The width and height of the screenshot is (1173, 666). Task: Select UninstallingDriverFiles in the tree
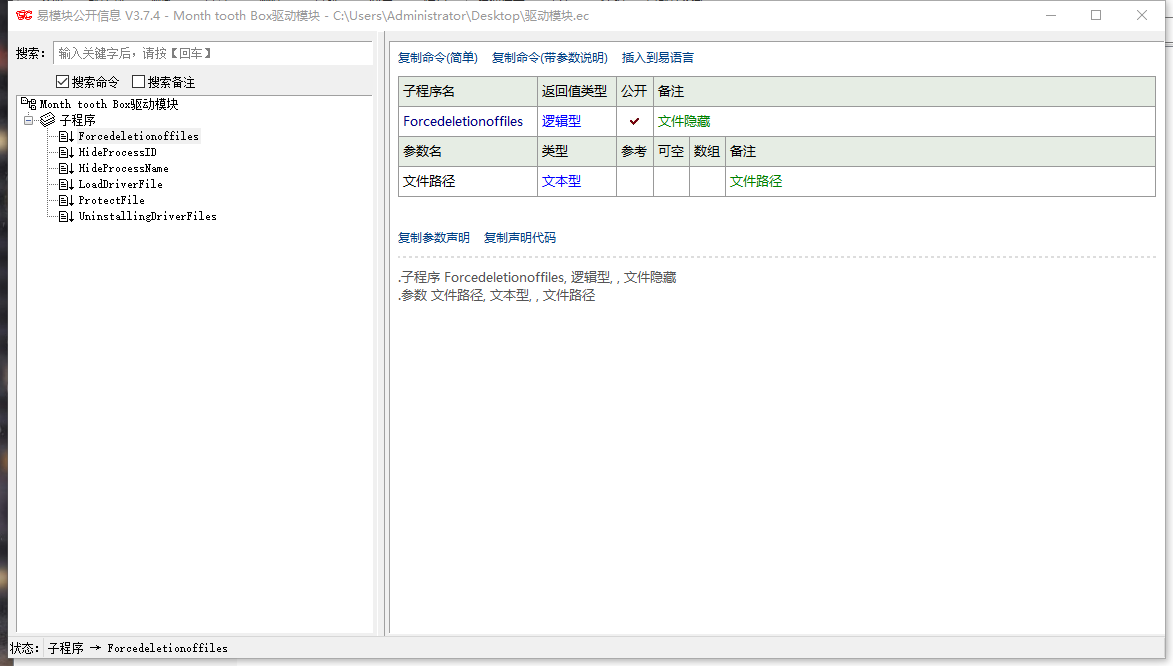click(147, 216)
